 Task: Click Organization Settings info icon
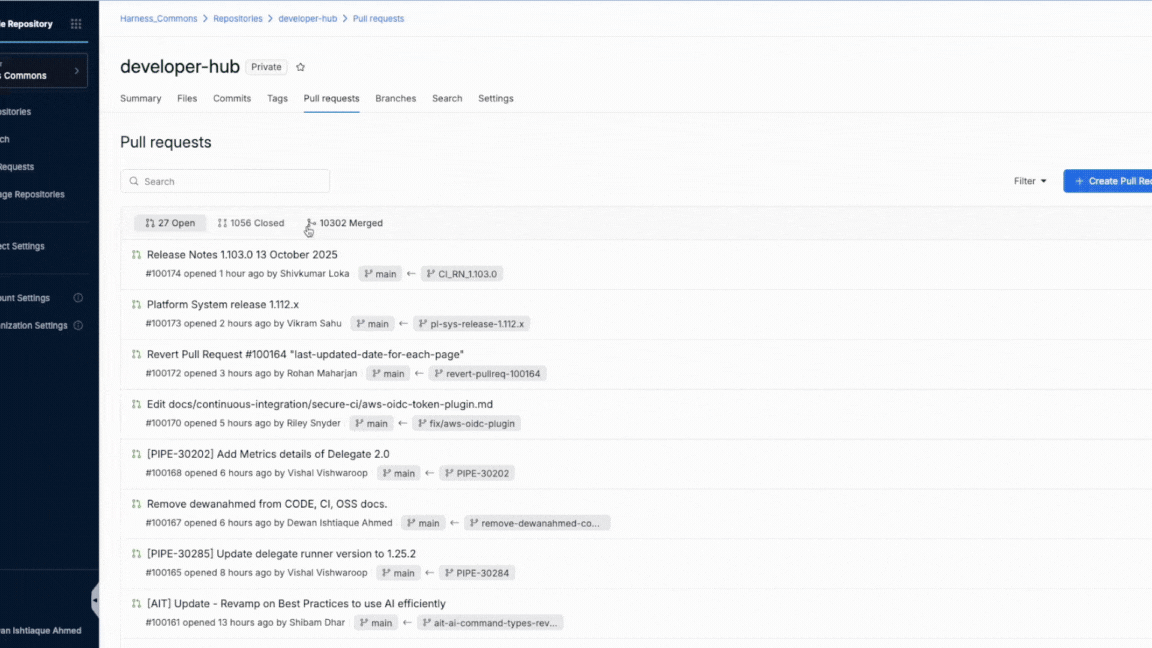pos(78,325)
